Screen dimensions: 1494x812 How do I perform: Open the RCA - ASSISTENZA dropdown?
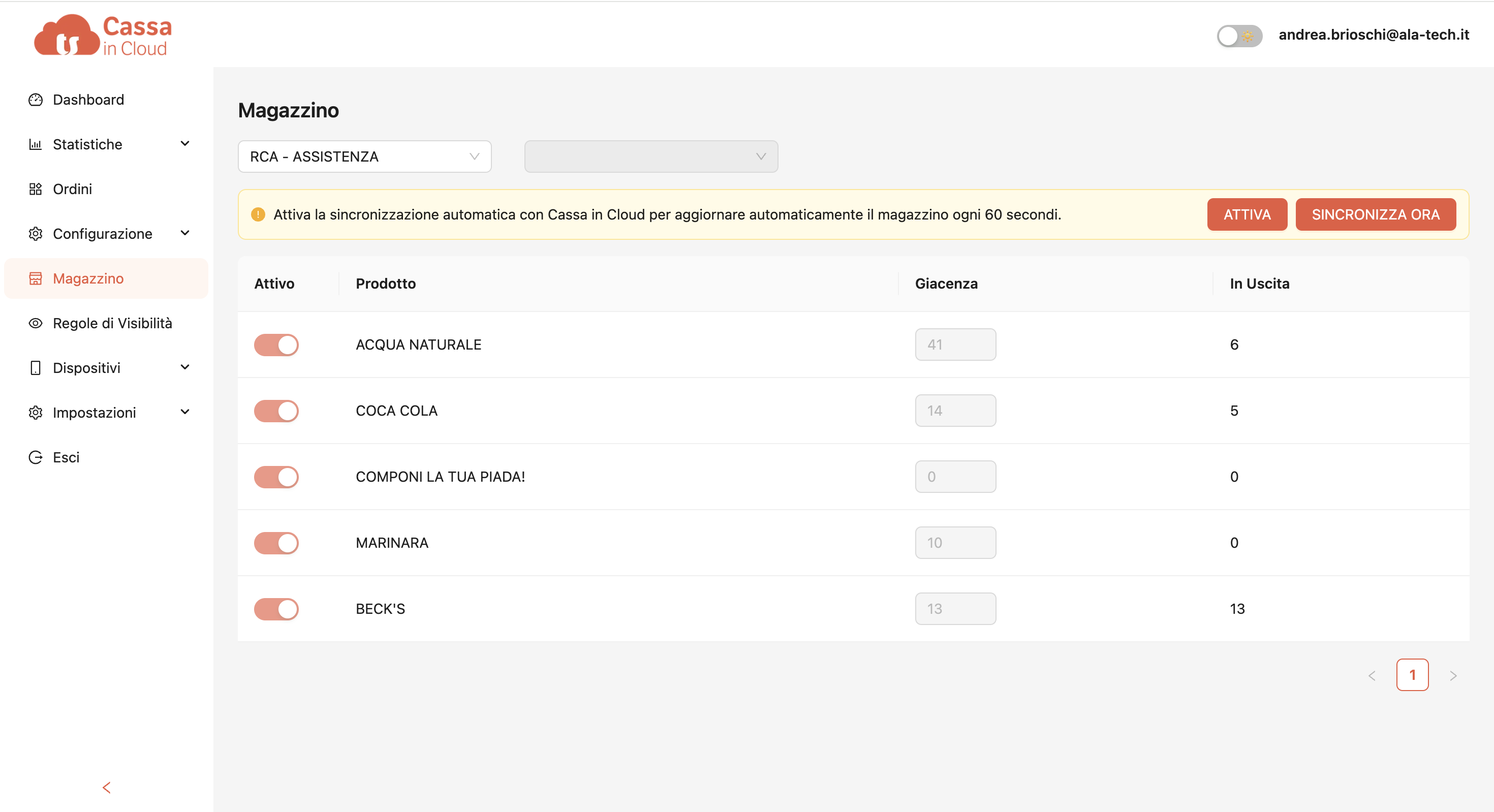[x=364, y=157]
